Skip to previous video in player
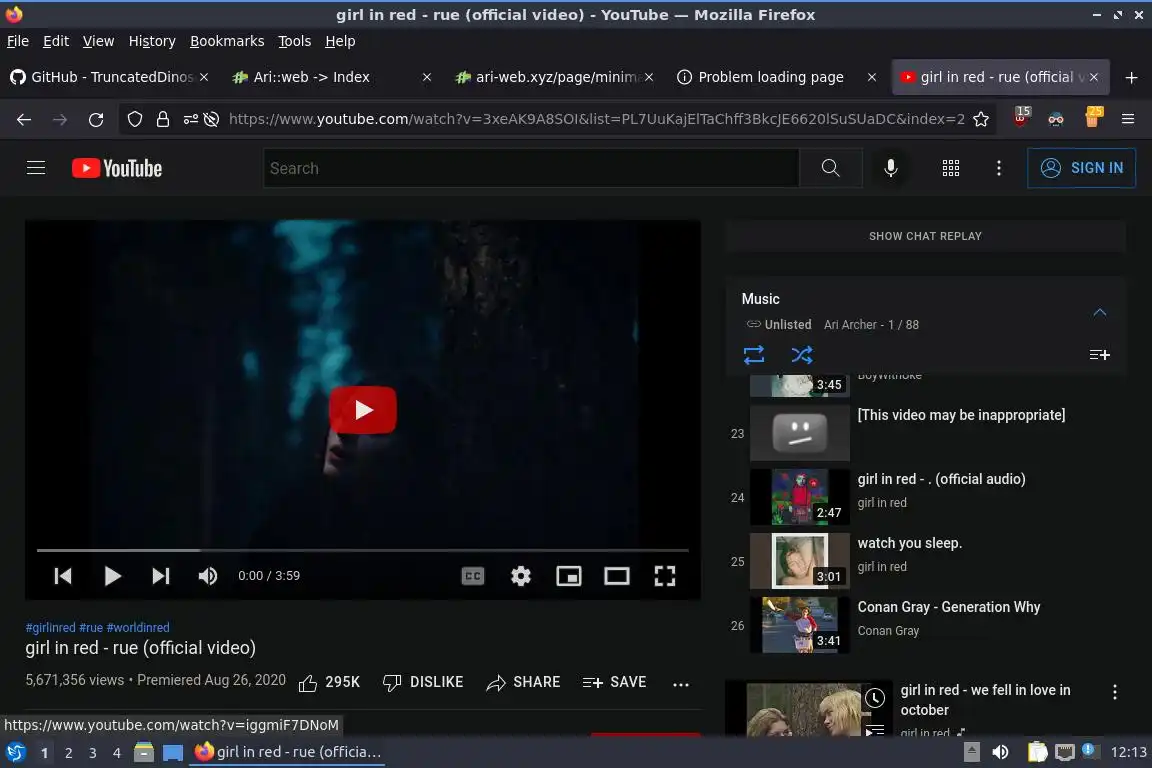 click(63, 576)
